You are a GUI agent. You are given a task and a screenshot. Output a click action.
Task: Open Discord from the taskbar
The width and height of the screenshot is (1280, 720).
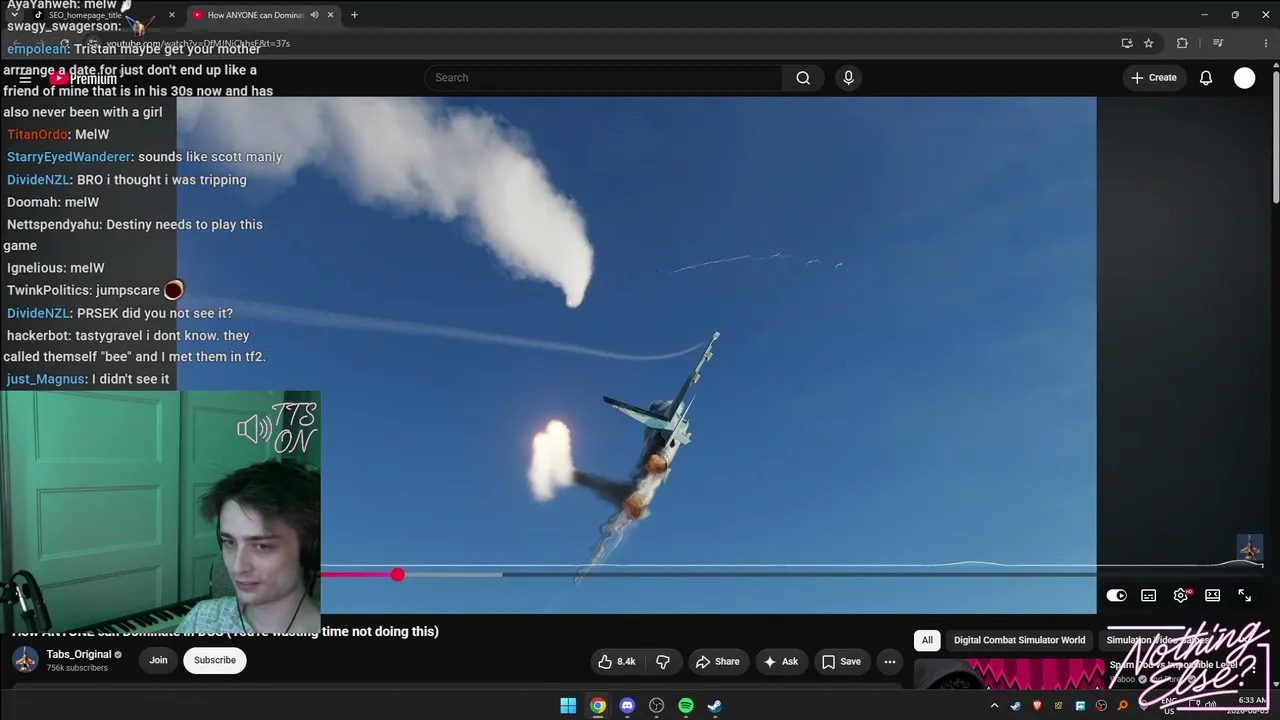pyautogui.click(x=627, y=706)
